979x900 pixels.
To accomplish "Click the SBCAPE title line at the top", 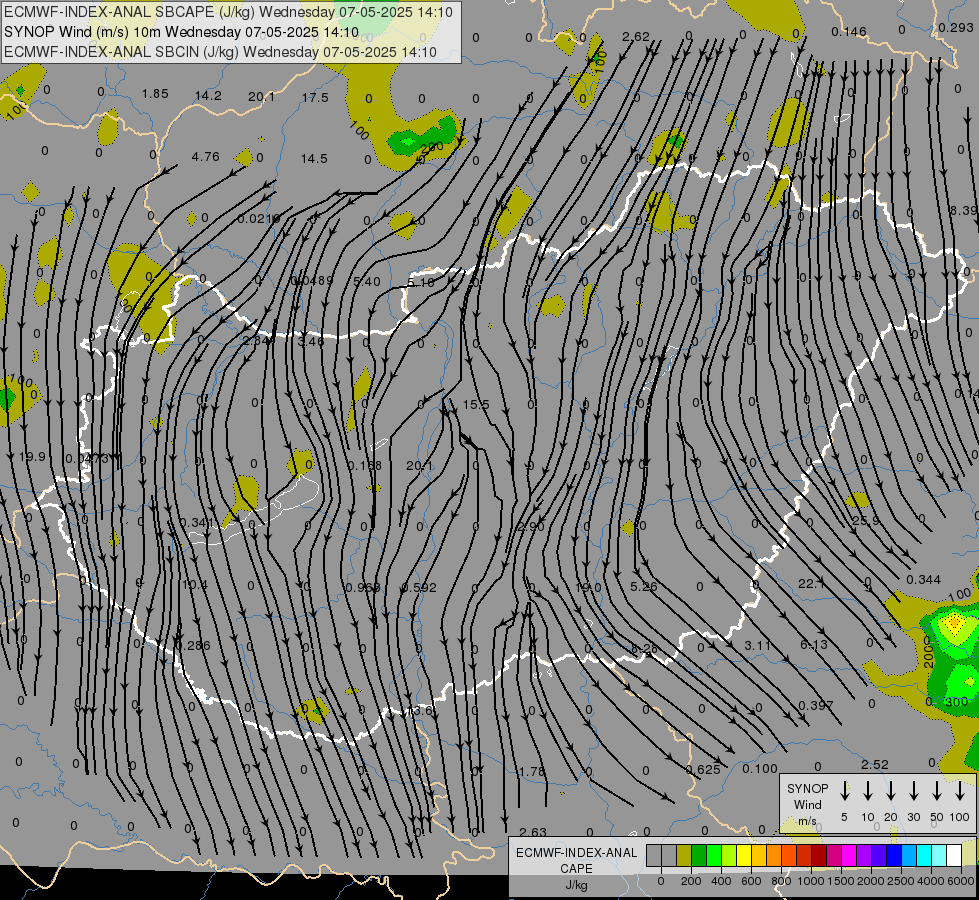I will (229, 12).
